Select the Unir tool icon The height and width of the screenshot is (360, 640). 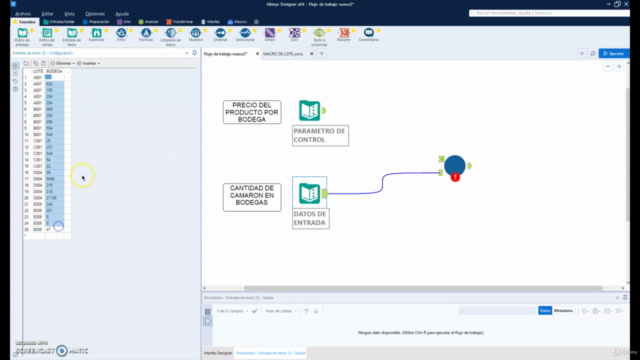[x=294, y=33]
